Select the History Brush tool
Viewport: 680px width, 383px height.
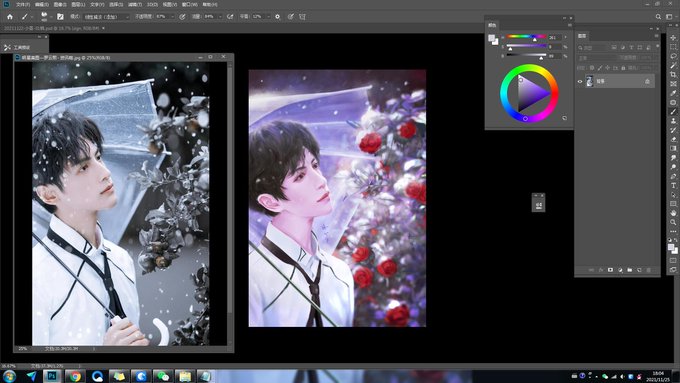[673, 130]
